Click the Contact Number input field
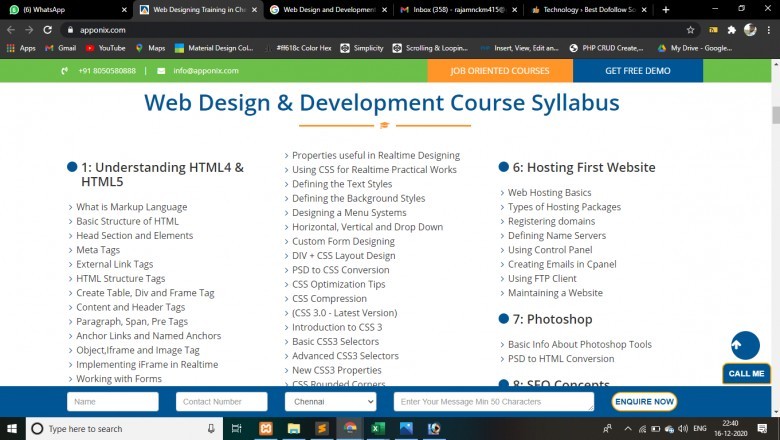780x440 pixels. 221,401
